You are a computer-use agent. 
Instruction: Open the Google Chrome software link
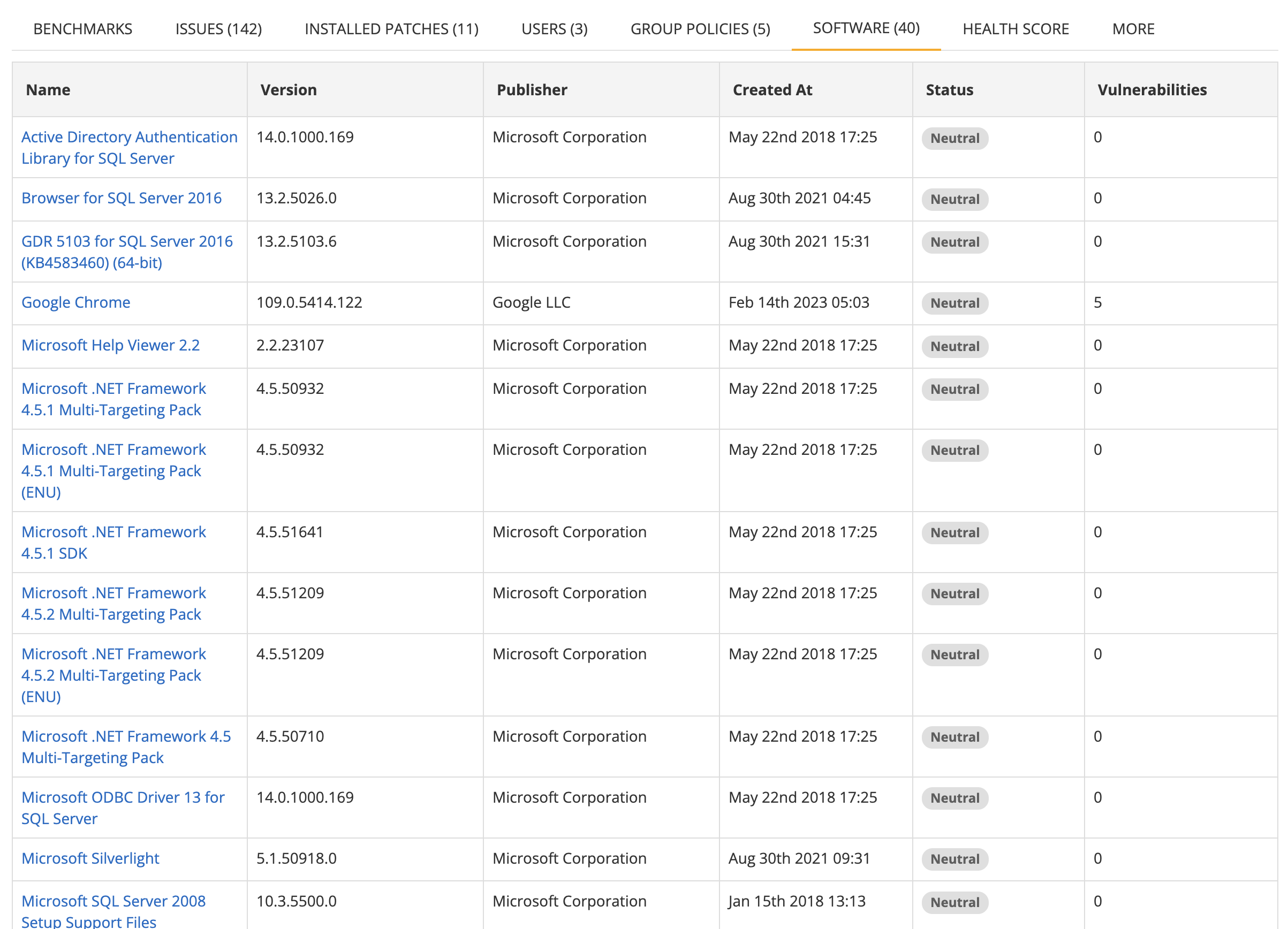point(75,302)
